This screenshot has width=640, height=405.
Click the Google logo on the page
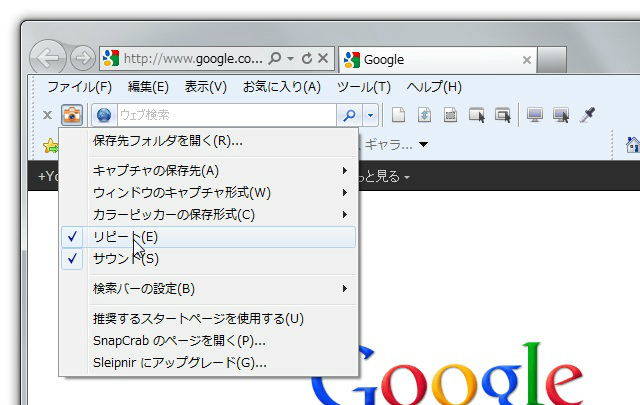[x=447, y=374]
